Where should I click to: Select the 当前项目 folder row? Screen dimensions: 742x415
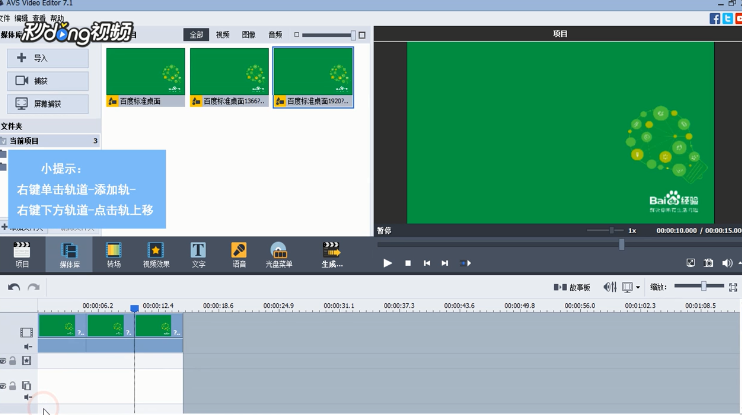pyautogui.click(x=50, y=141)
